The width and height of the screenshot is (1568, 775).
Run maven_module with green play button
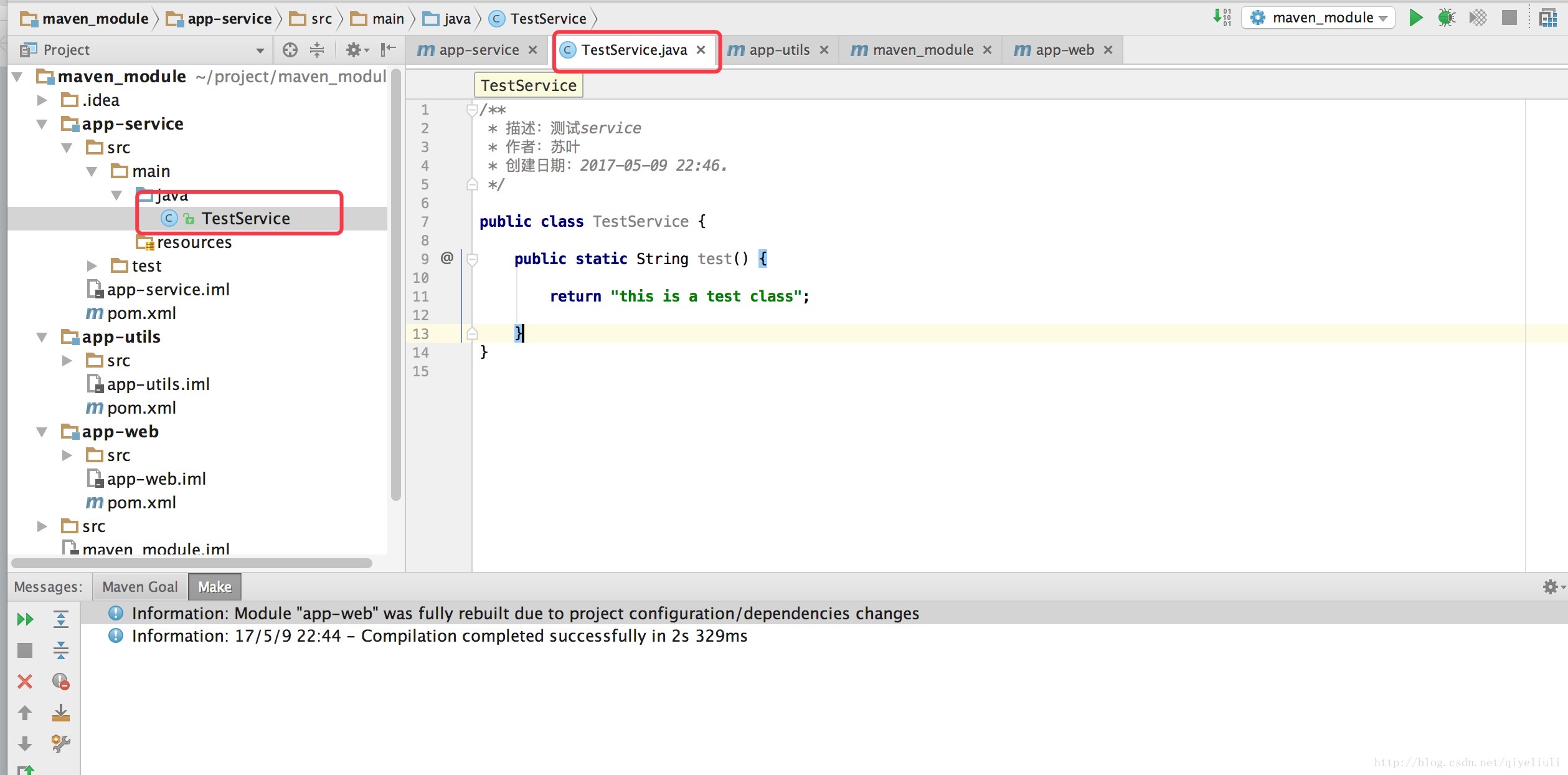coord(1415,17)
